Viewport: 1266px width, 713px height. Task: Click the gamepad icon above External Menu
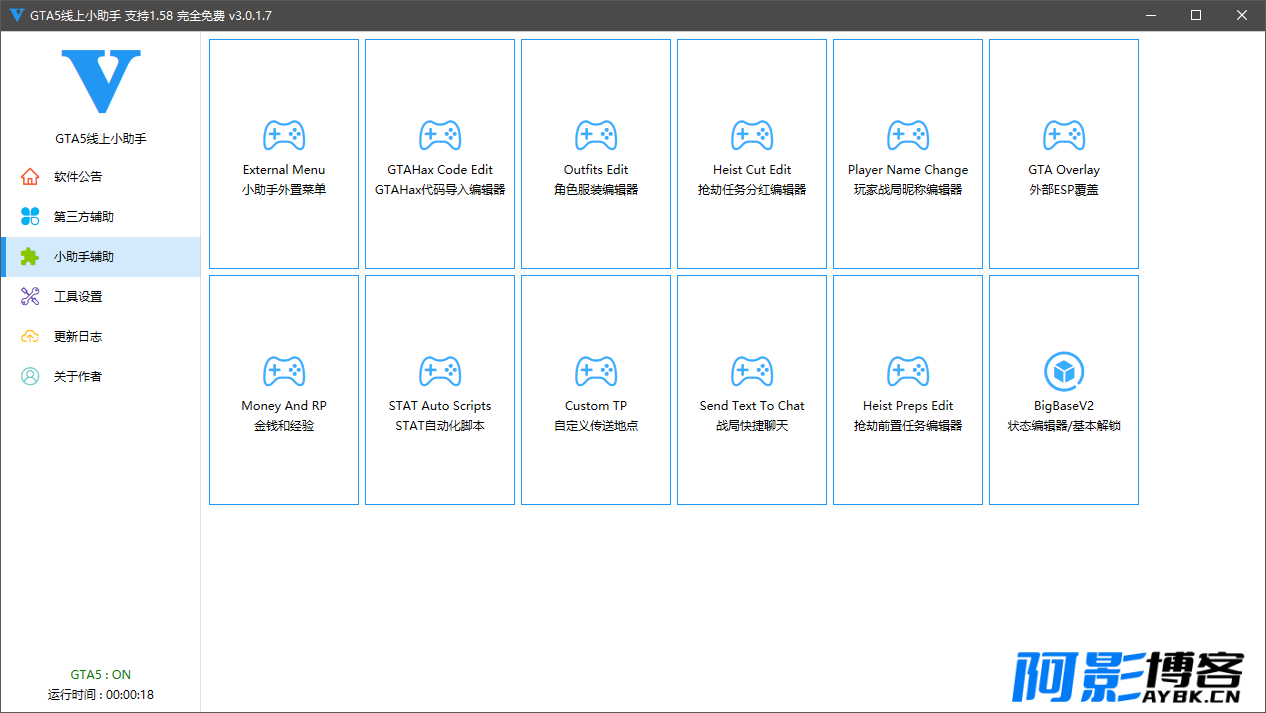tap(284, 135)
